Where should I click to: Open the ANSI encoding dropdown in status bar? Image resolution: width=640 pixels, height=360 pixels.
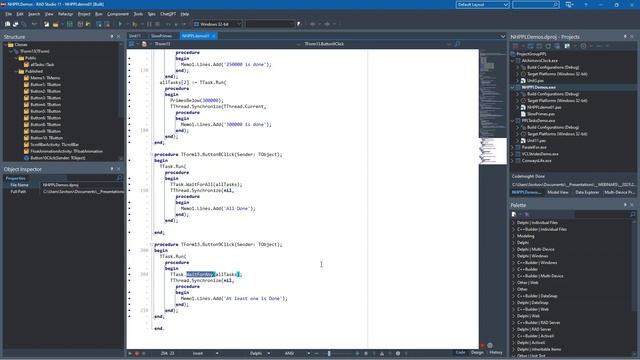point(309,353)
